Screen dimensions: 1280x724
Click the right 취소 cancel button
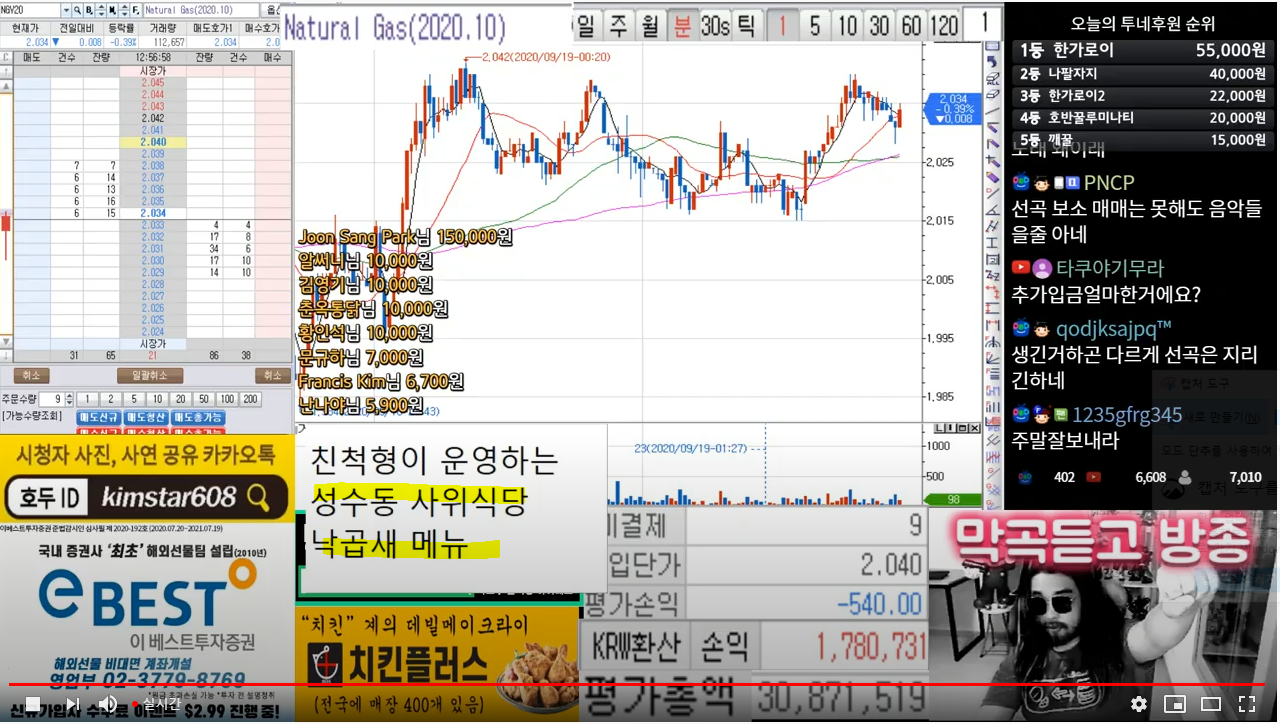click(x=273, y=375)
